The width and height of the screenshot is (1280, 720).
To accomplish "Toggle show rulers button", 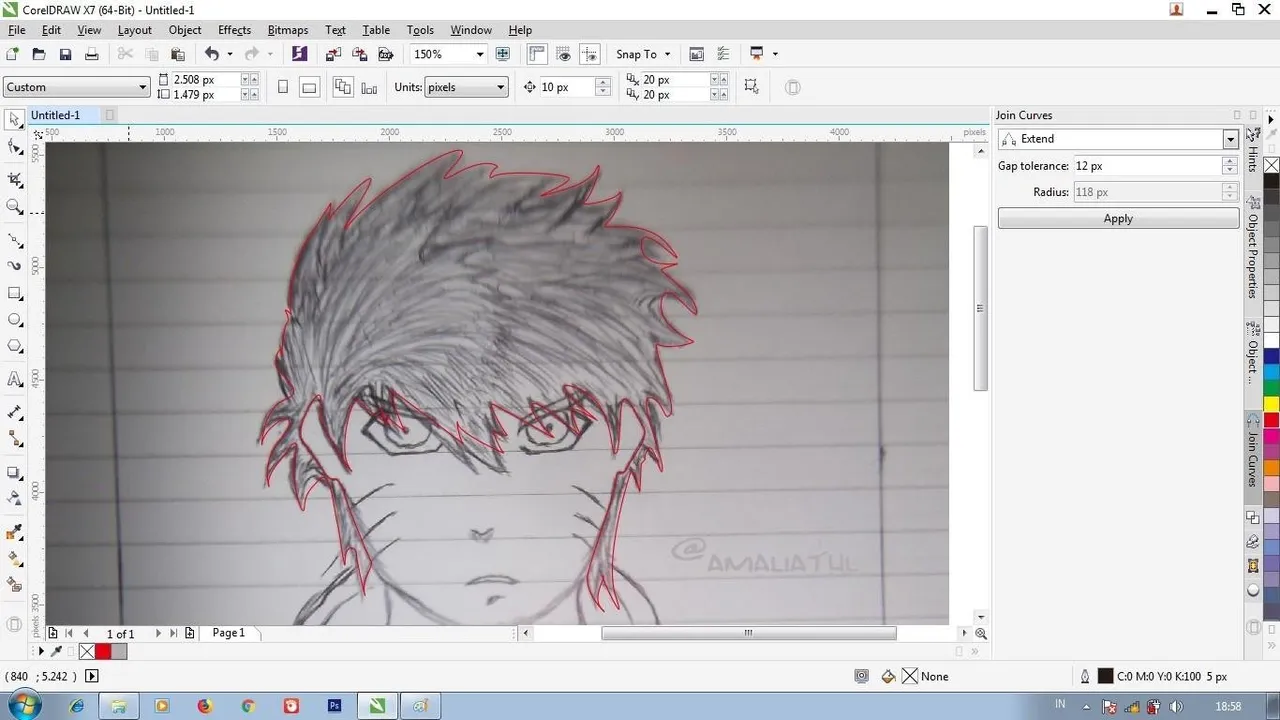I will (537, 54).
